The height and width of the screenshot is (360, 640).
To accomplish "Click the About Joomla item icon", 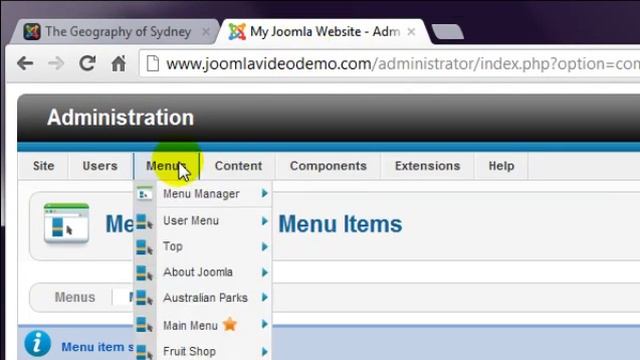I will coord(144,273).
